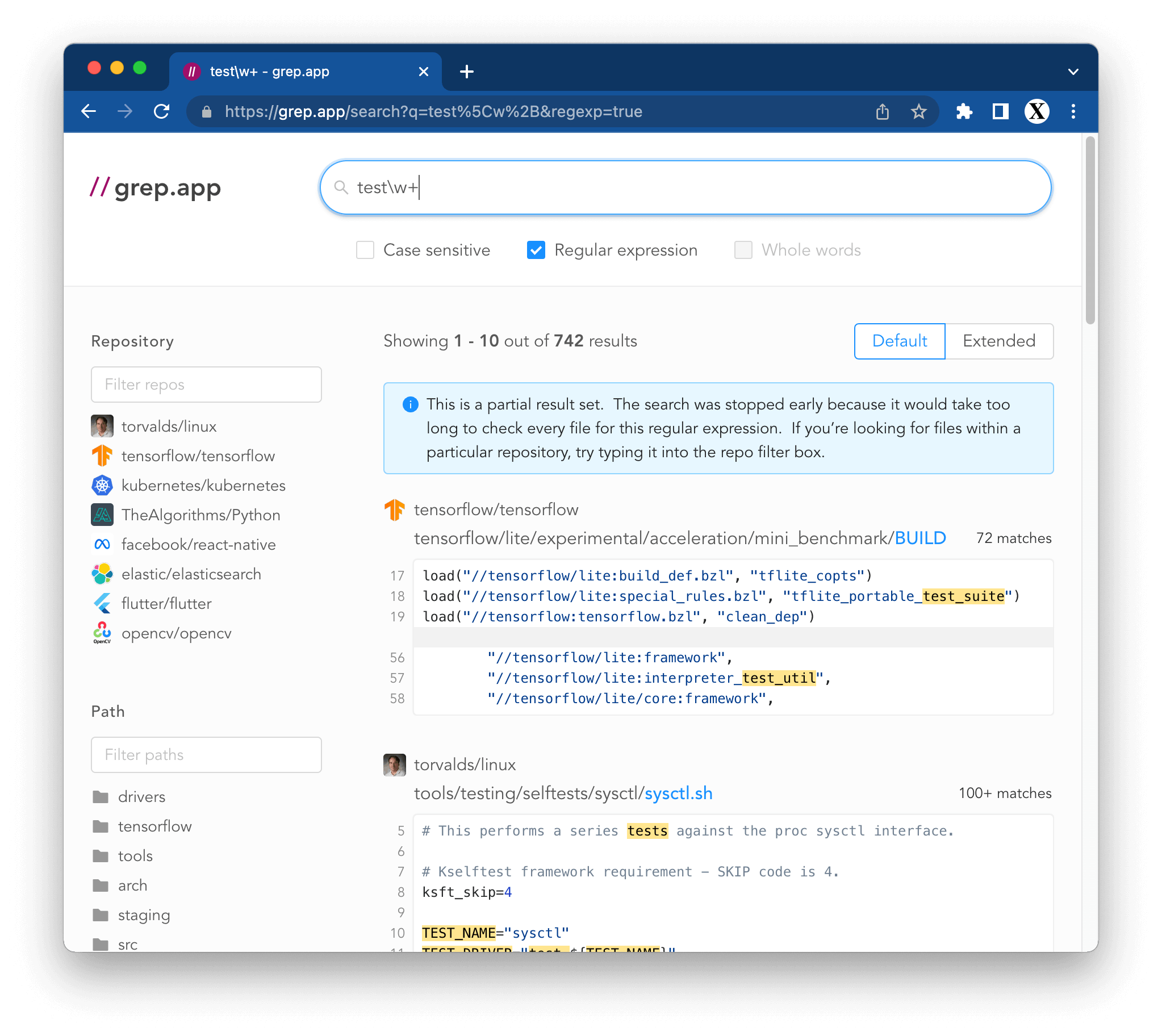Click the Meta logo beside facebook/react-native
Image resolution: width=1162 pixels, height=1036 pixels.
tap(102, 545)
